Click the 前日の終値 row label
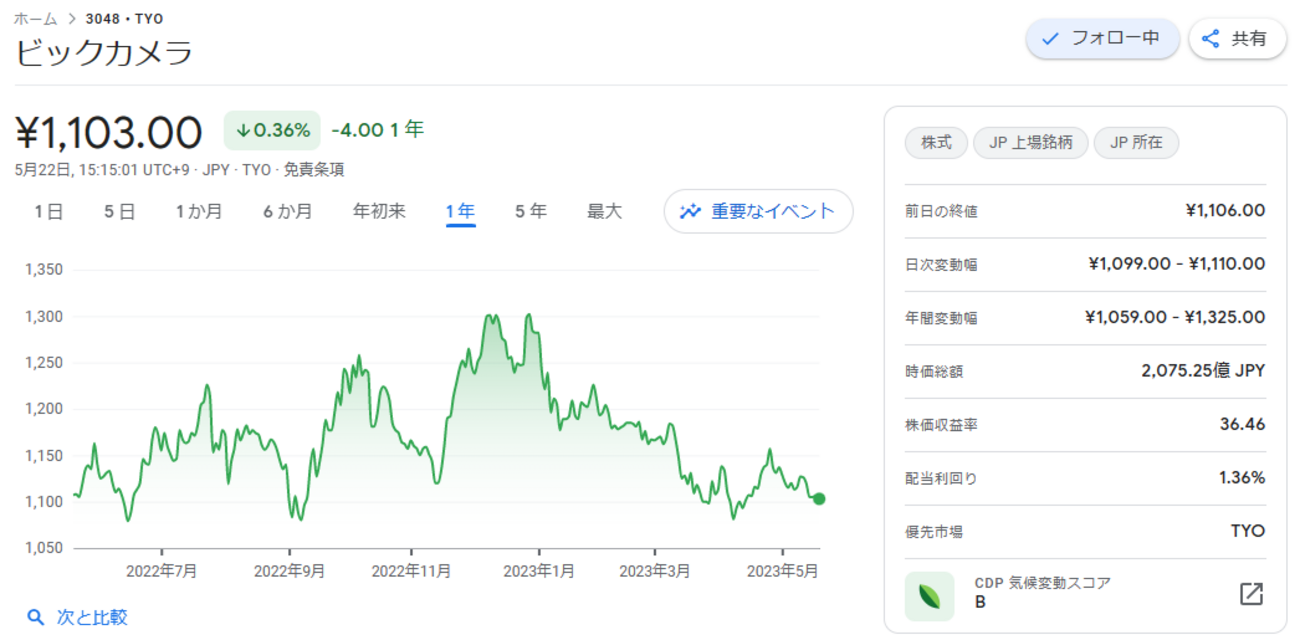This screenshot has height=640, width=1300. pos(941,211)
